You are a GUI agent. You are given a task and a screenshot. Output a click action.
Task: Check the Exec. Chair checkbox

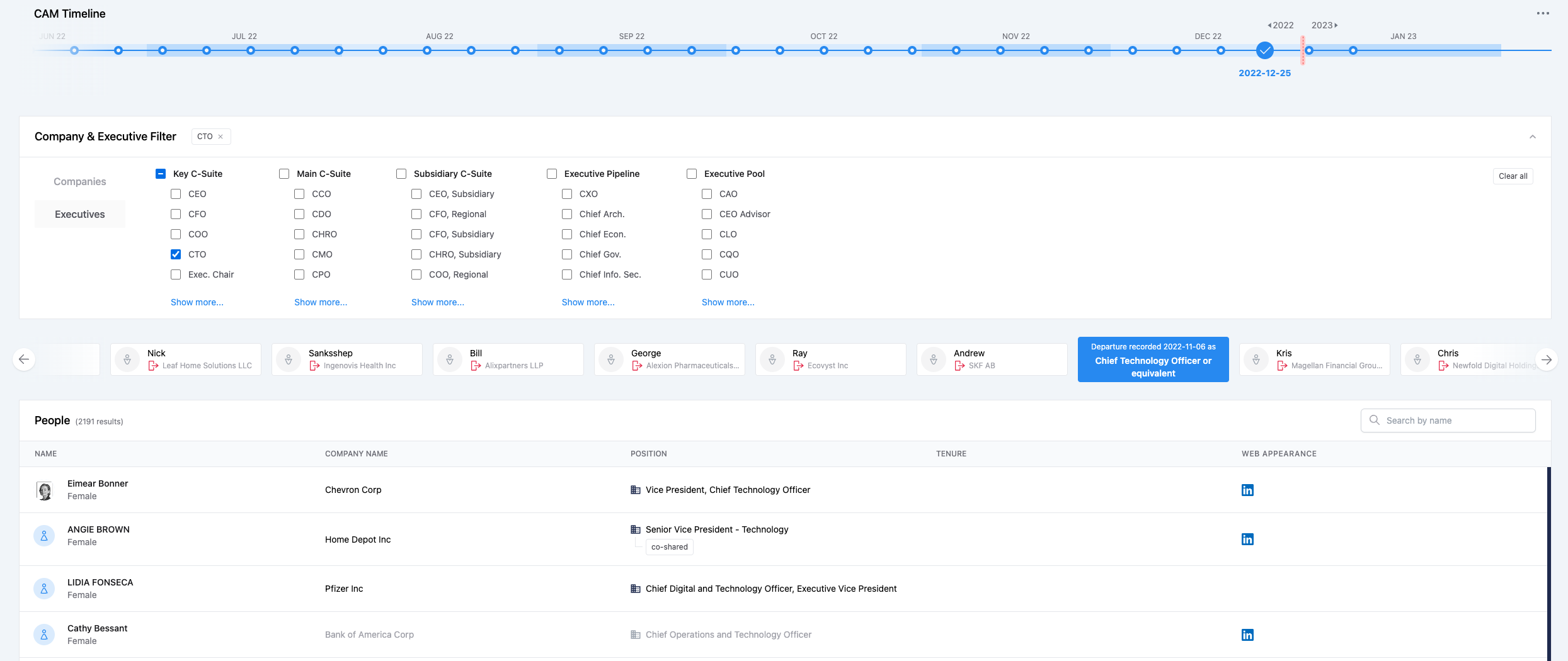tap(176, 274)
